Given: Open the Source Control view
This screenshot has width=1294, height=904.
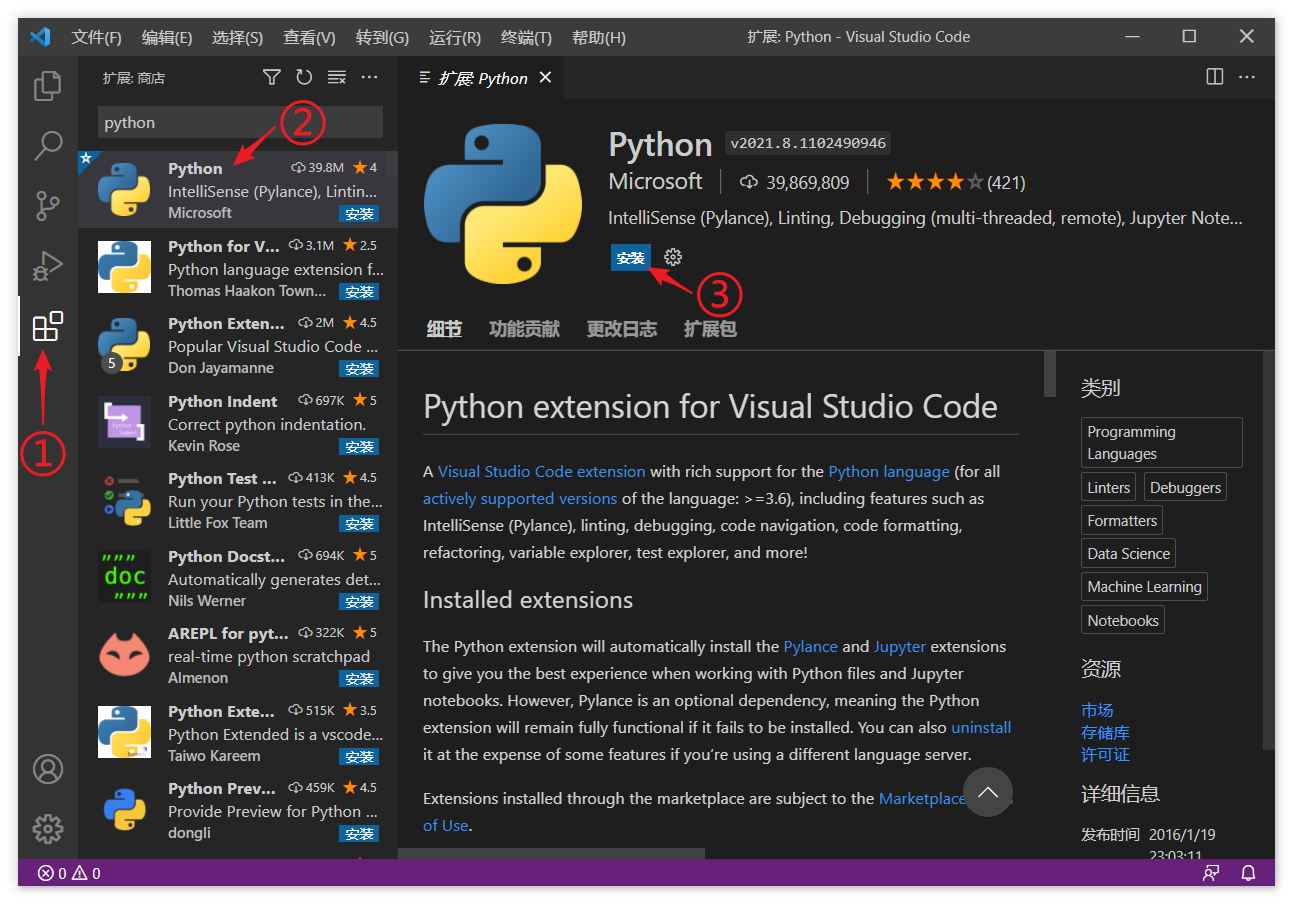Looking at the screenshot, I should (48, 205).
